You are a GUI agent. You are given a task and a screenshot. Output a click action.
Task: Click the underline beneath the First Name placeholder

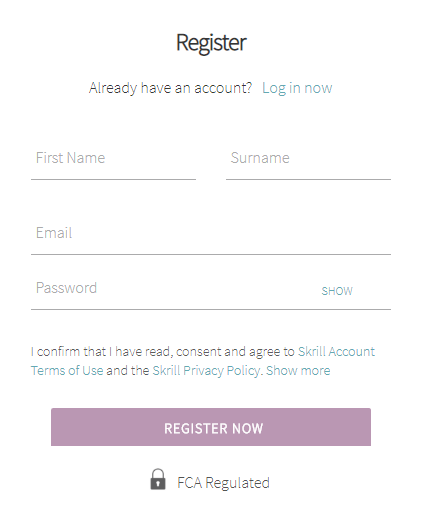[113, 179]
